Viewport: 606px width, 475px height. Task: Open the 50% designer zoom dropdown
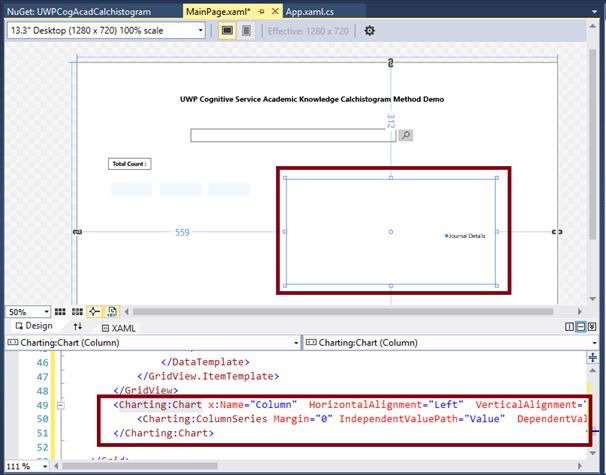click(28, 312)
